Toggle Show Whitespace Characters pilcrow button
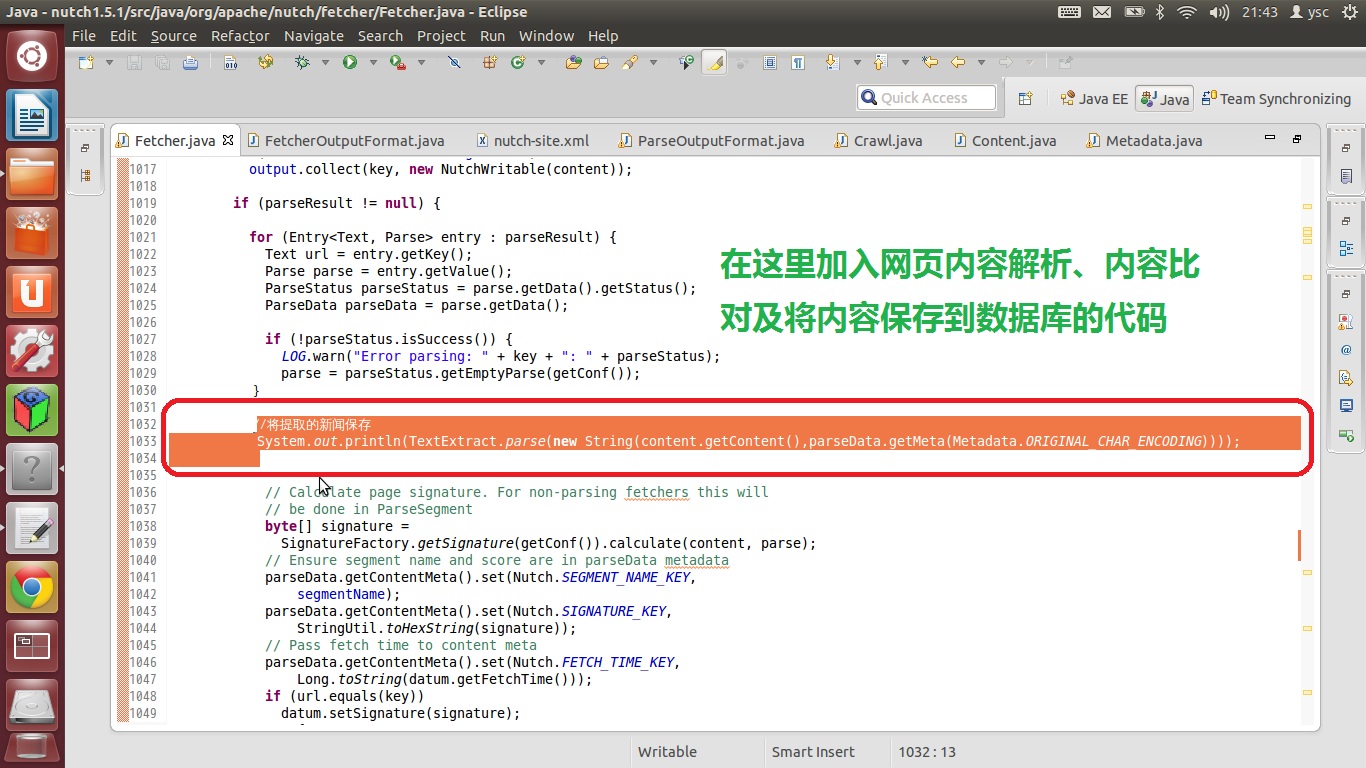Image resolution: width=1366 pixels, height=768 pixels. 798,63
